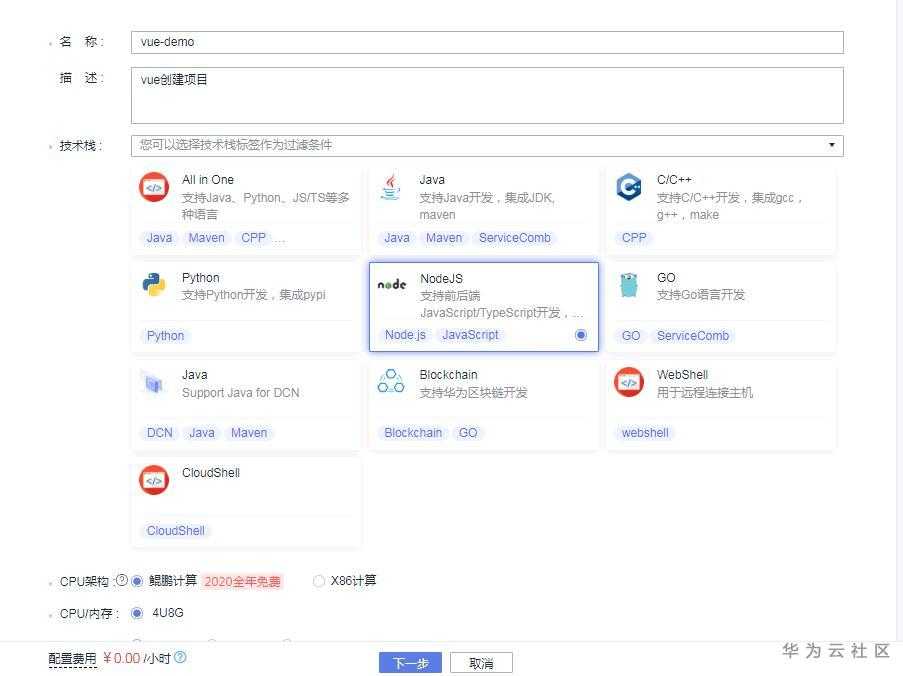This screenshot has width=903, height=676.
Task: Click Maven tag on Java DCN card
Action: pyautogui.click(x=249, y=432)
